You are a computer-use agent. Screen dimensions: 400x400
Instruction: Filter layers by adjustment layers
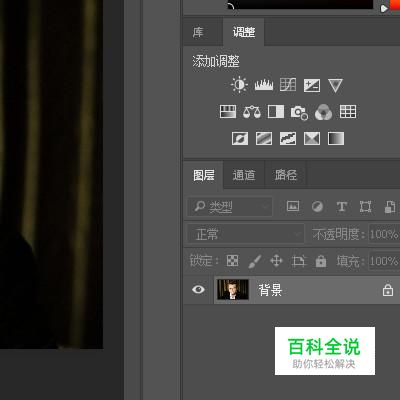coord(317,207)
